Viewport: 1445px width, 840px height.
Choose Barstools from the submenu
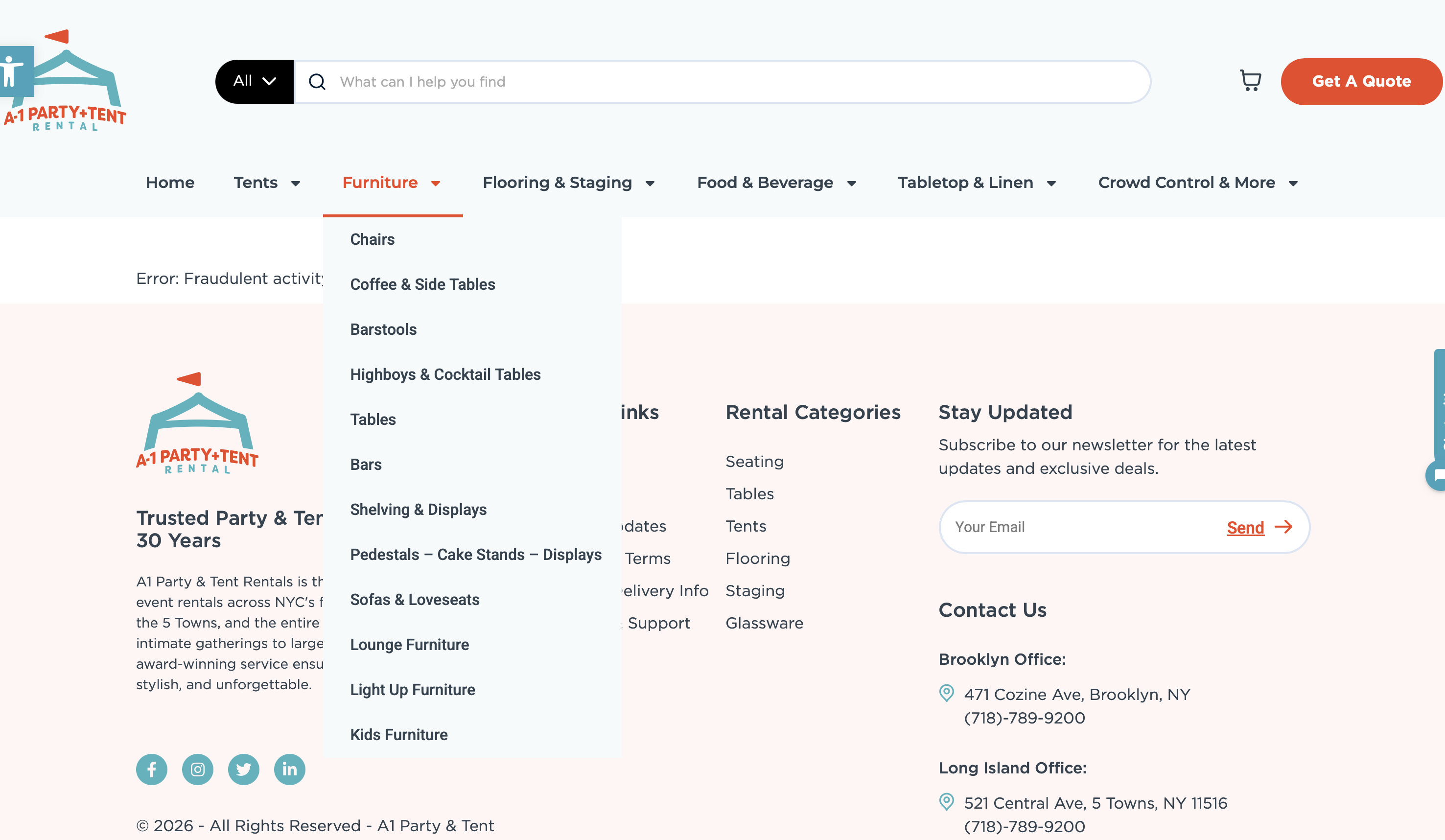(x=384, y=329)
